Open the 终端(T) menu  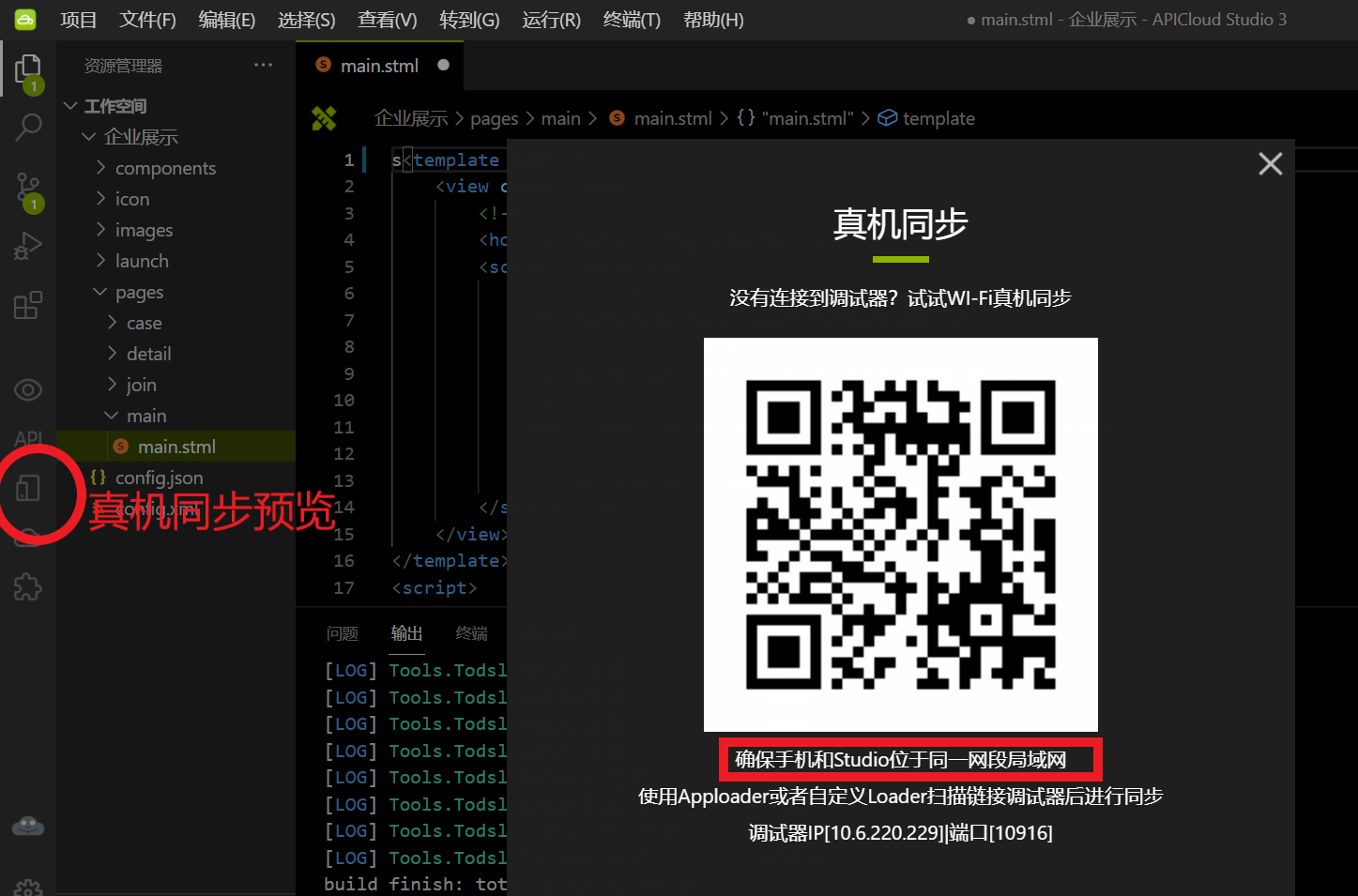pos(633,20)
